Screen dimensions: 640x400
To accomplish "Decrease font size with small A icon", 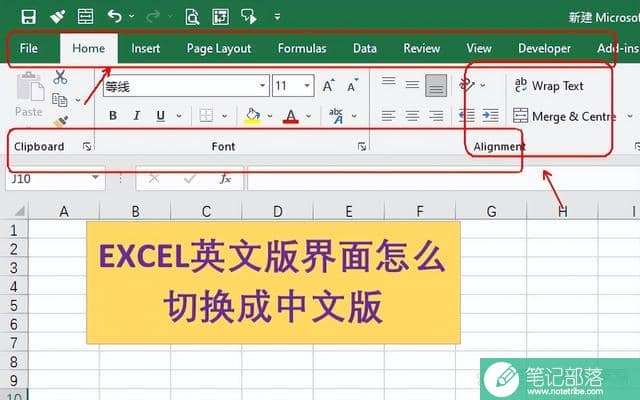I will pos(352,85).
